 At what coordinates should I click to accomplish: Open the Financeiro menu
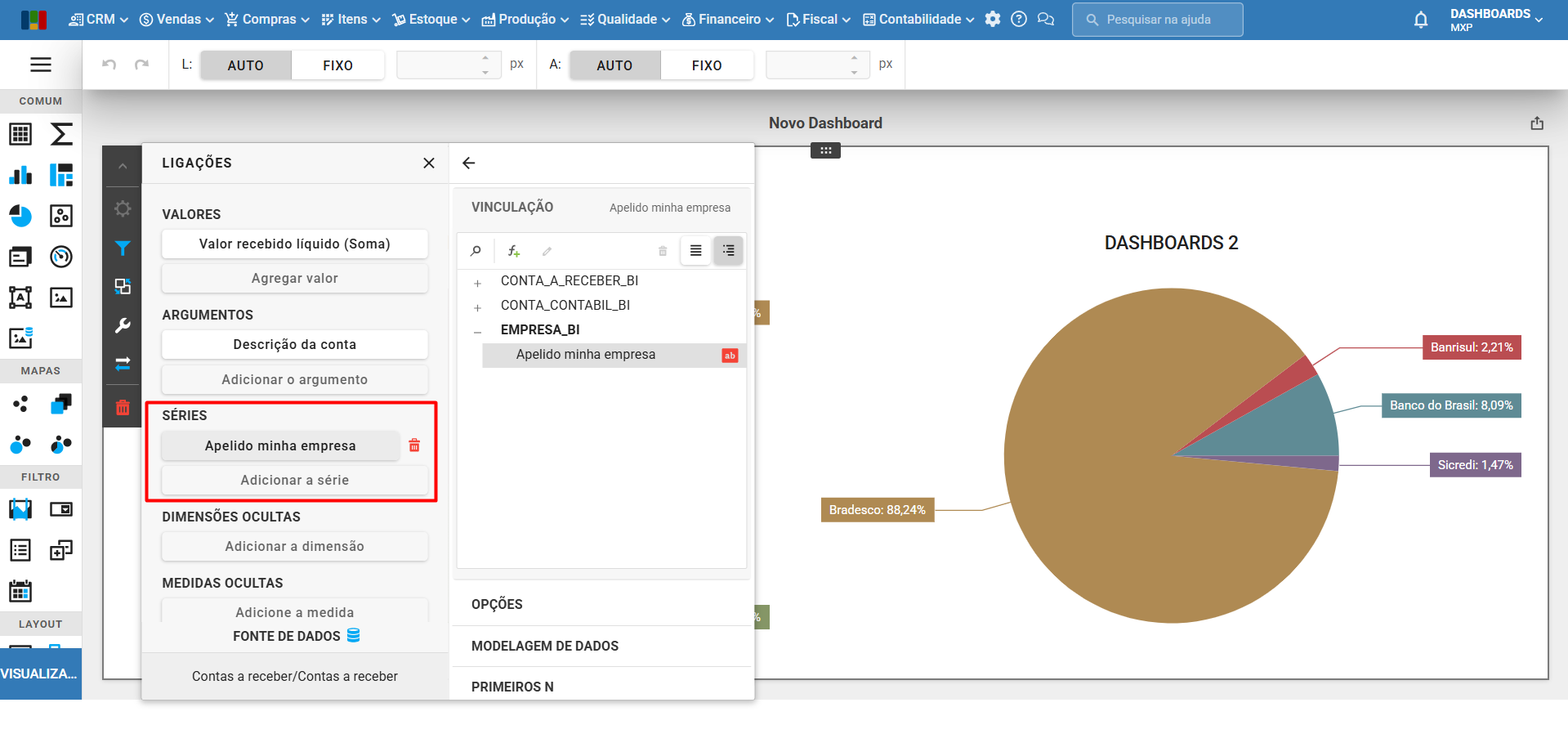coord(728,20)
